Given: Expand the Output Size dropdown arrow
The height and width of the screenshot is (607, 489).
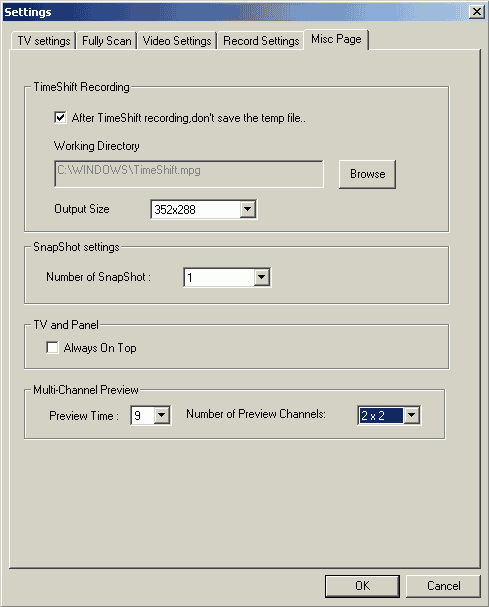Looking at the screenshot, I should pos(247,209).
